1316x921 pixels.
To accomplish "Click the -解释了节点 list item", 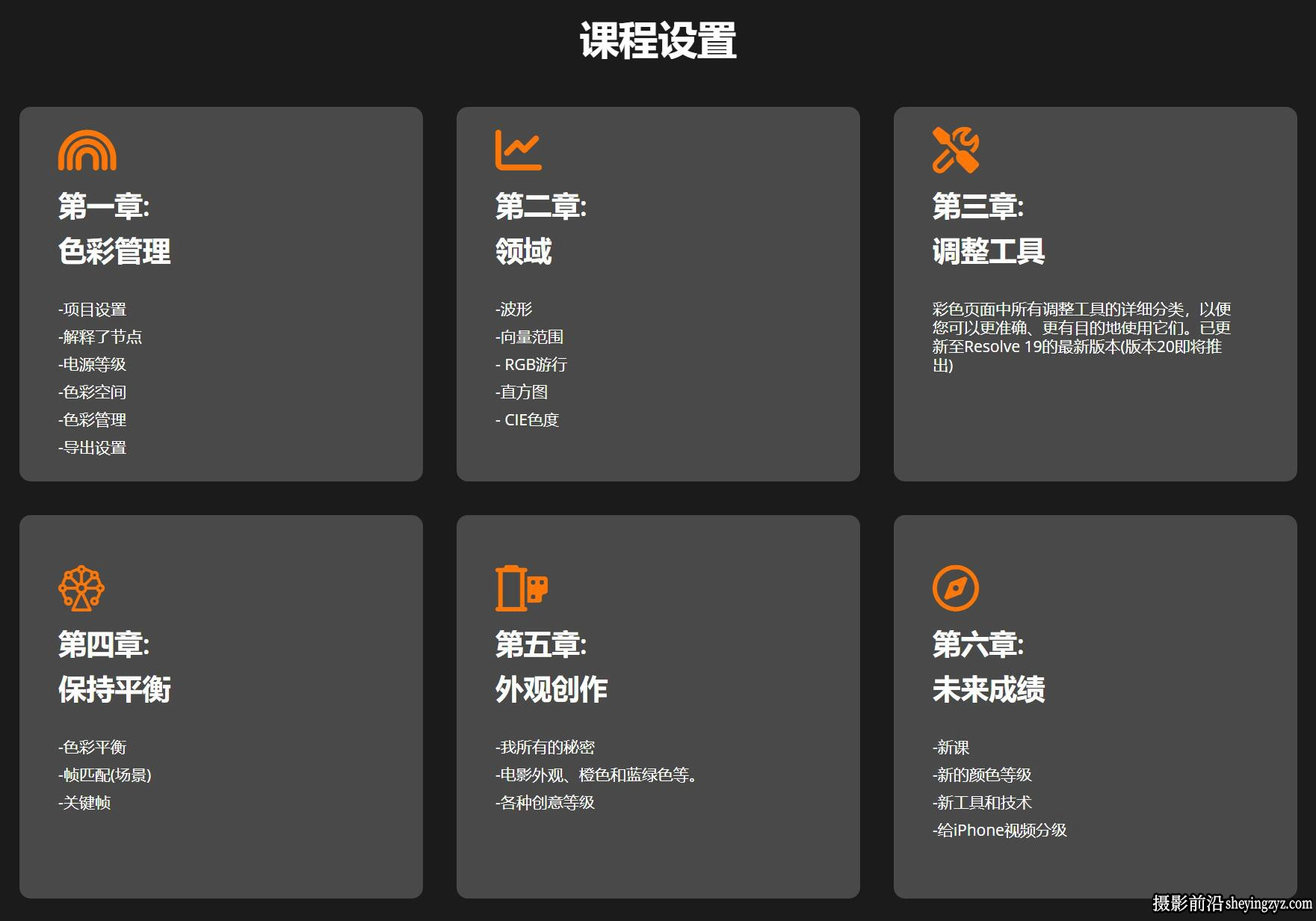I will (x=100, y=337).
